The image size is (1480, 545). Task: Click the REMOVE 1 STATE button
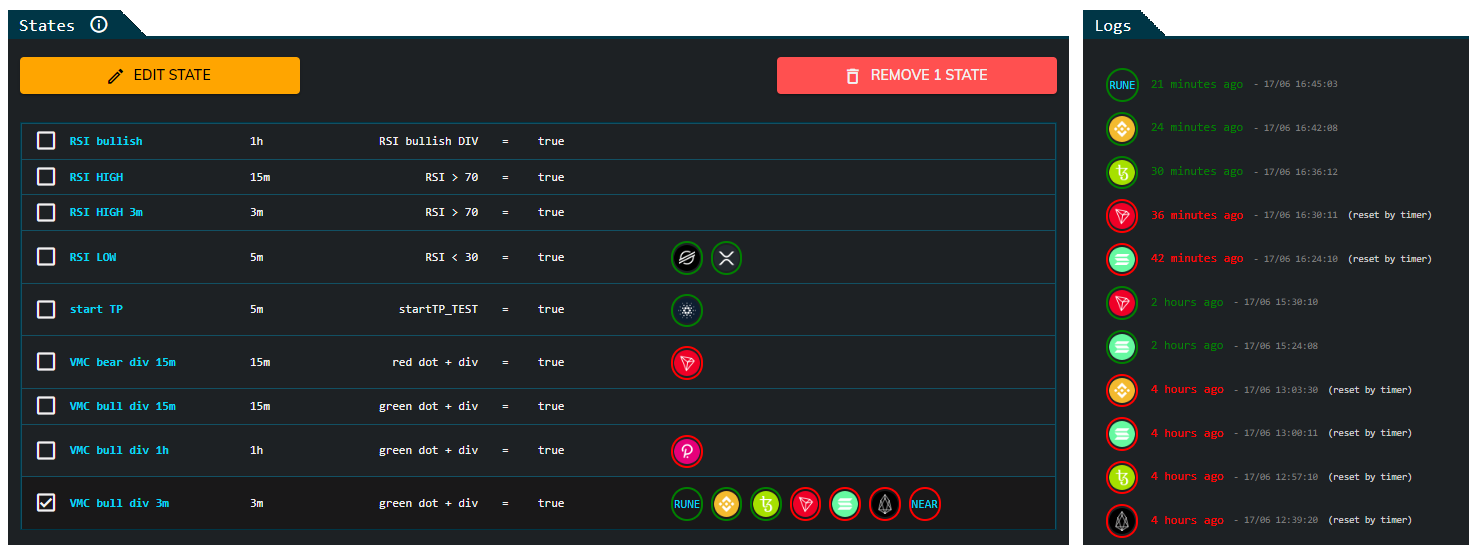pos(916,75)
